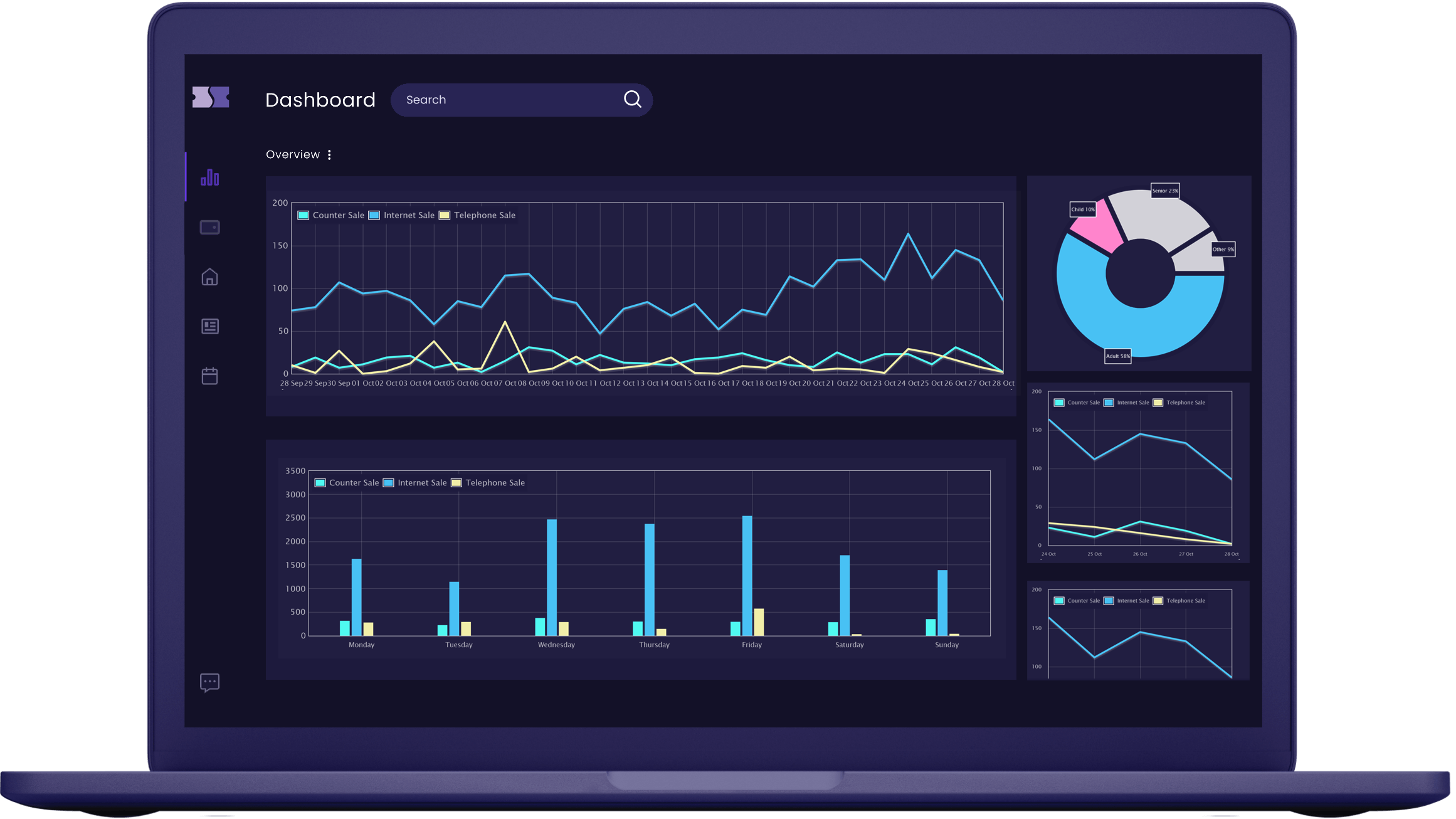Click the Telephone Sale bar for Friday
This screenshot has width=1456, height=819.
759,621
